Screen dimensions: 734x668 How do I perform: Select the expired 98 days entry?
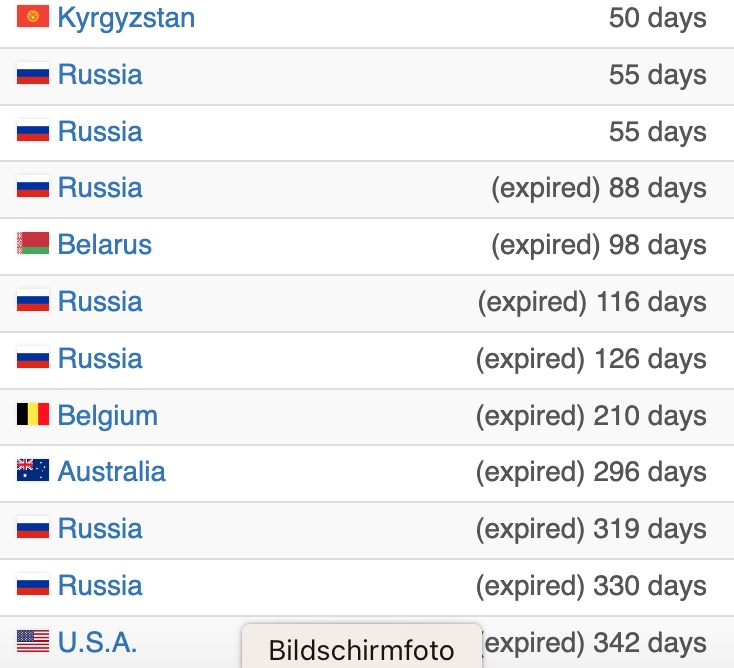point(599,245)
